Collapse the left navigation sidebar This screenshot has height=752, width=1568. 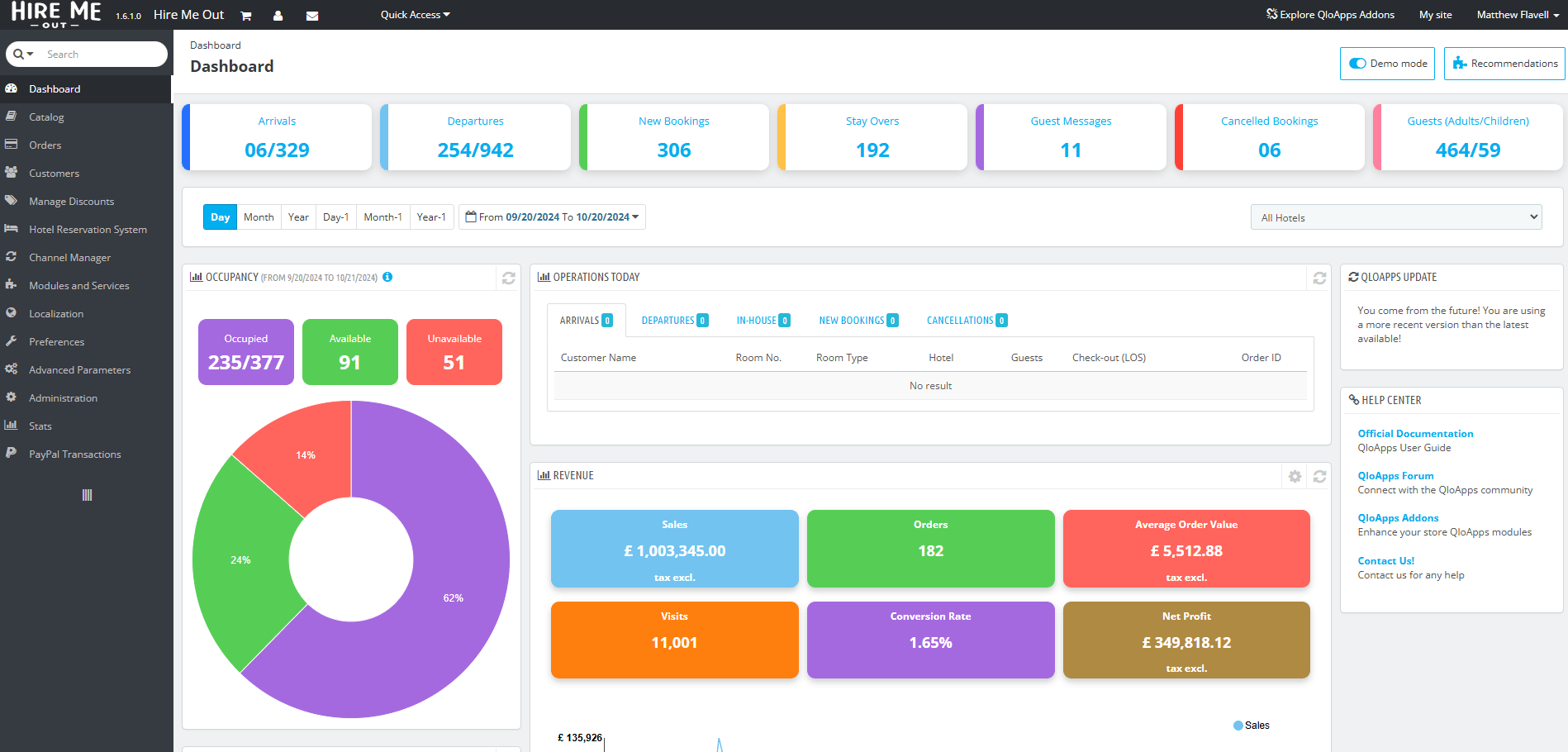pos(86,494)
